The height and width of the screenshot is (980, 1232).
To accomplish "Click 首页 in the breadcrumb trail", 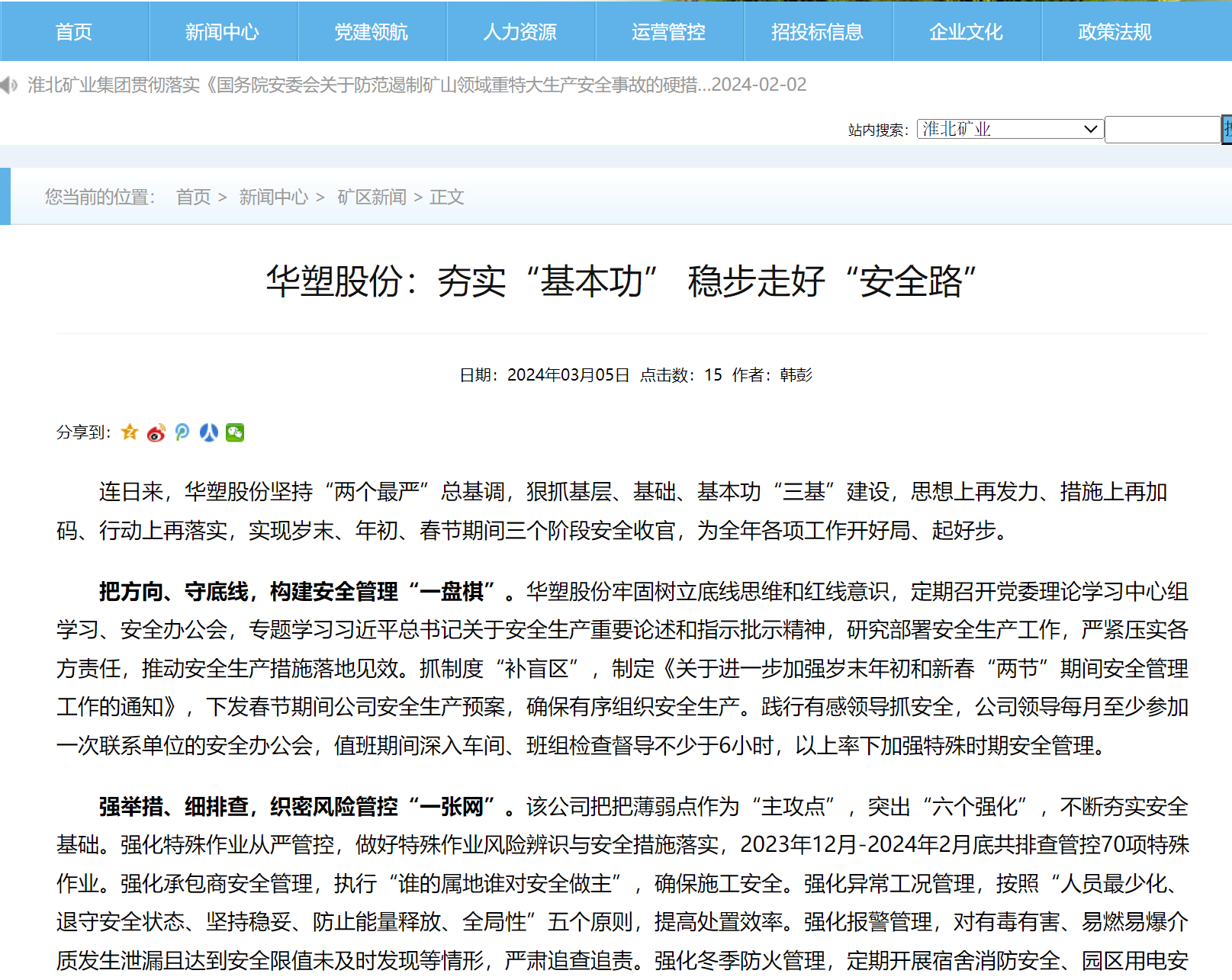I will click(x=193, y=198).
